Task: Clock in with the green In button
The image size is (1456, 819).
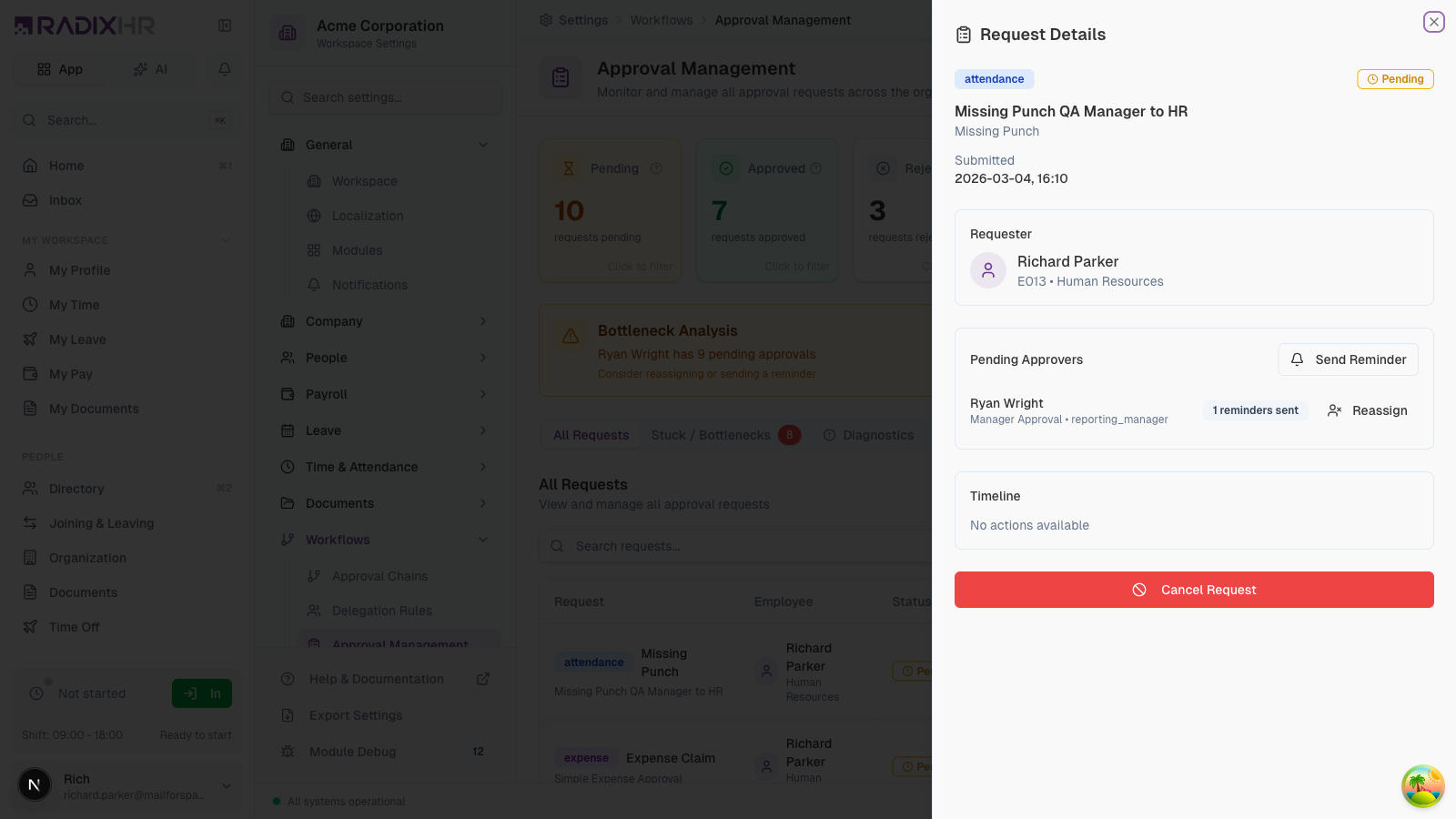Action: click(x=202, y=693)
